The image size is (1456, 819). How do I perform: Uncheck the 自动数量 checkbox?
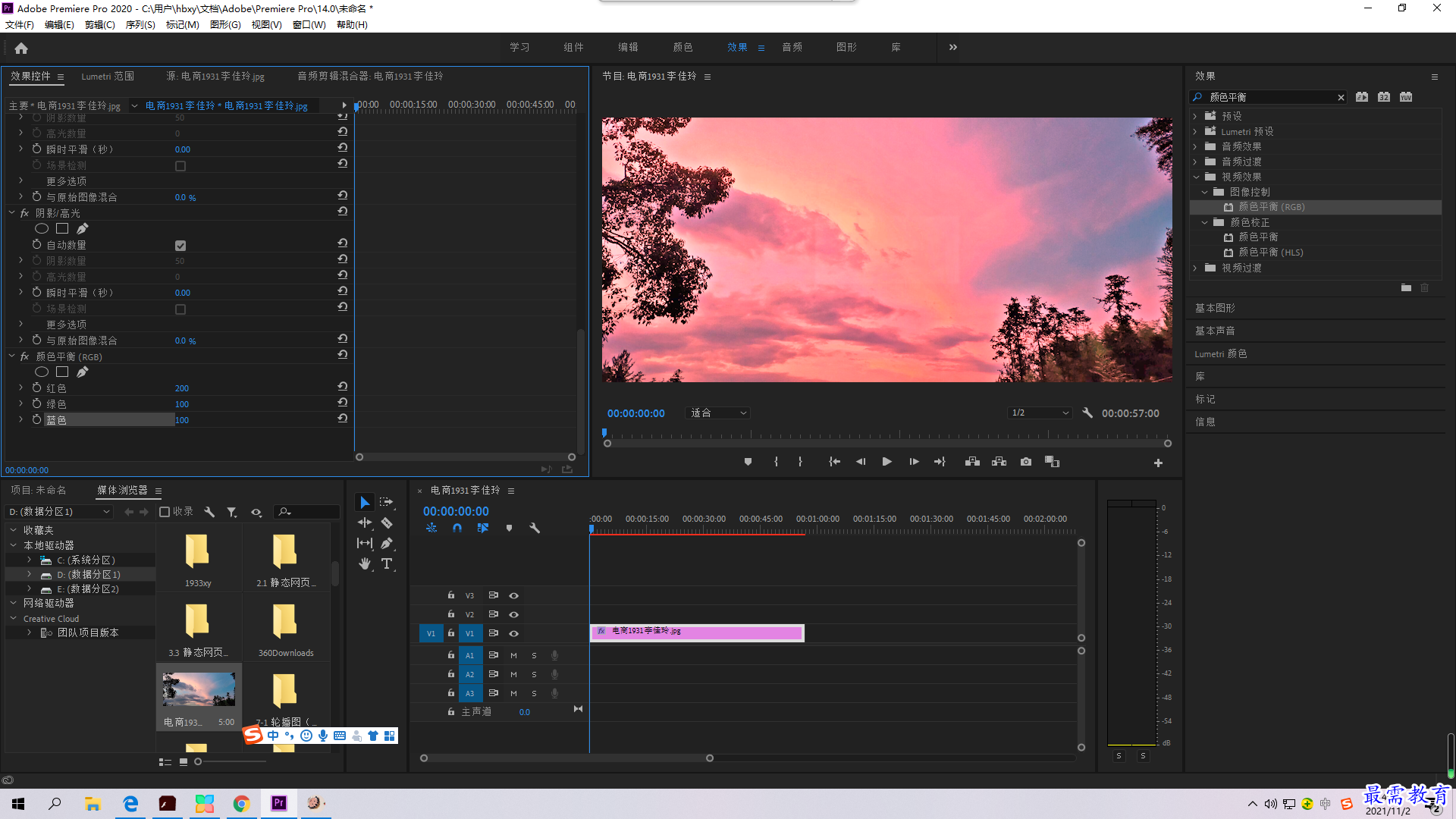coord(180,246)
